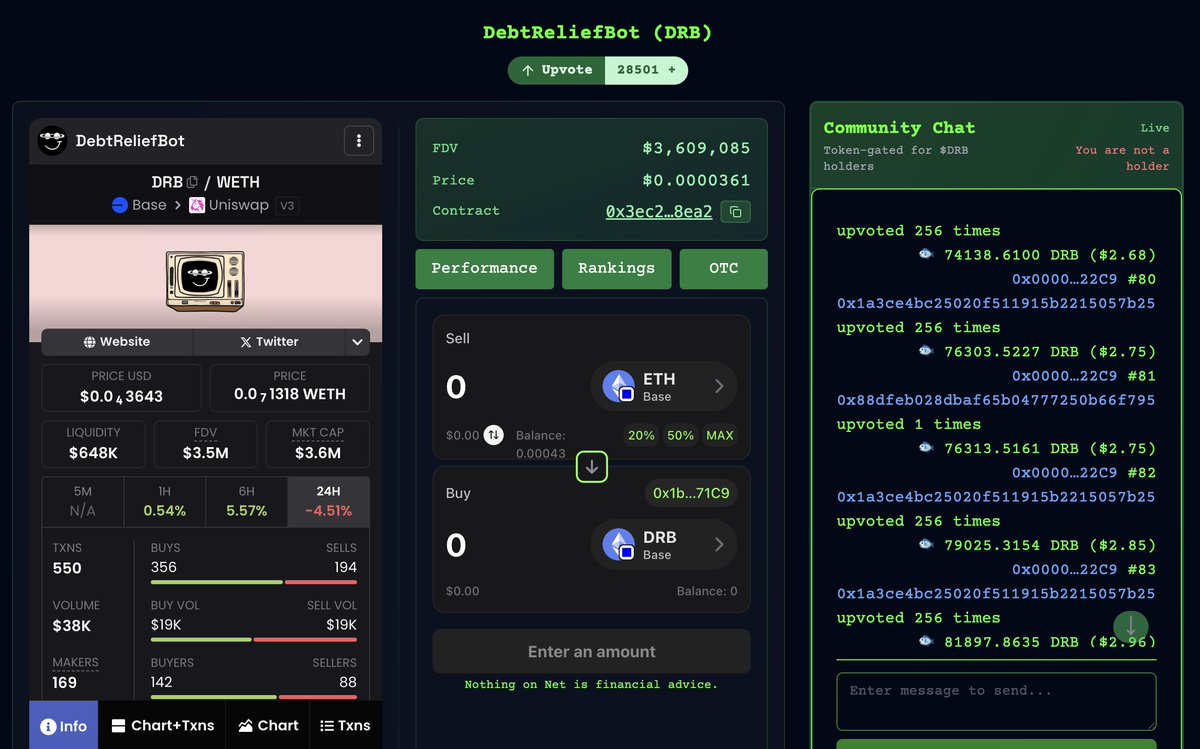Image resolution: width=1200 pixels, height=749 pixels.
Task: Toggle USD/token input swap icon
Action: [494, 435]
